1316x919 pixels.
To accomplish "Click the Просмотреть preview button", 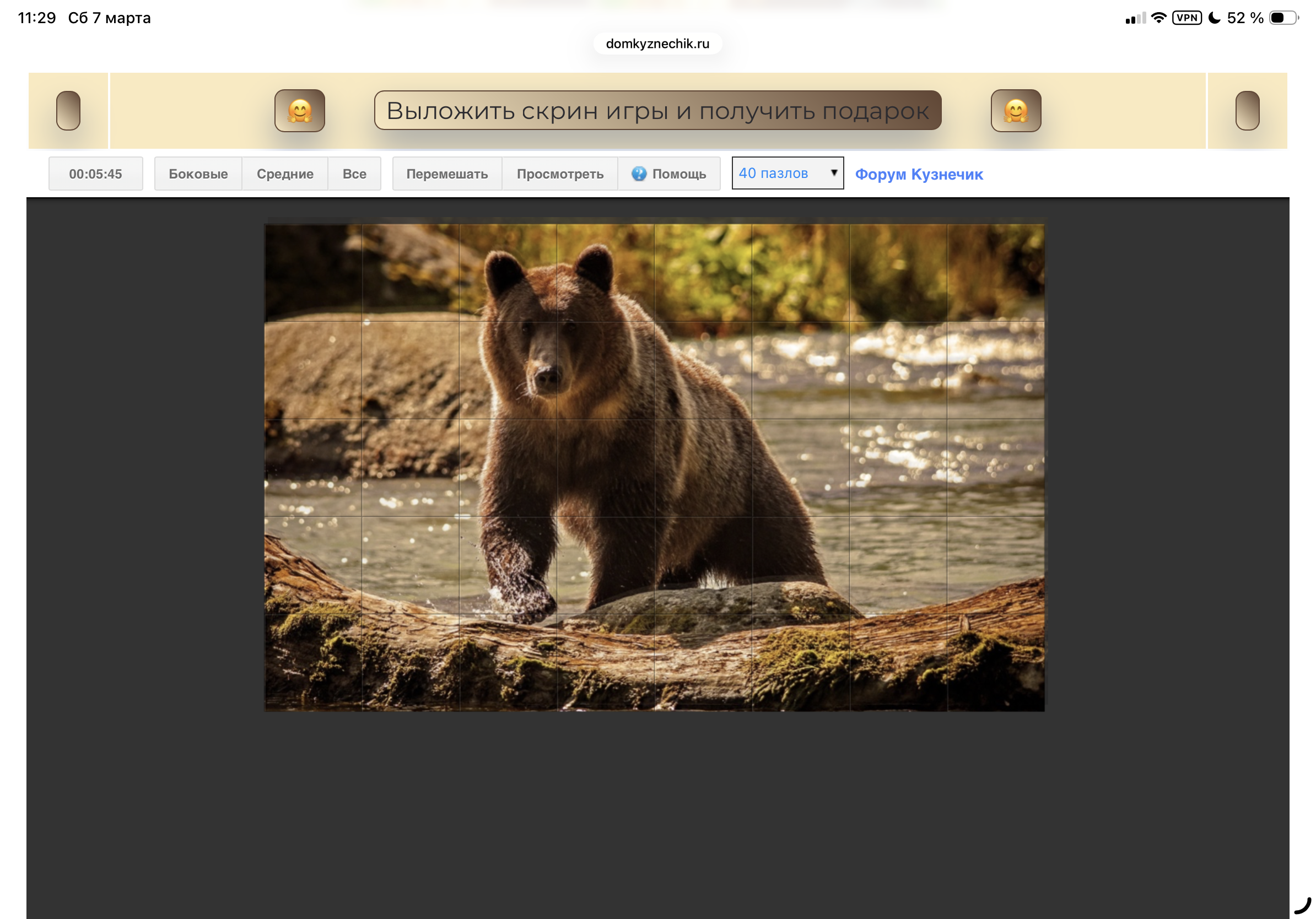I will (x=559, y=174).
